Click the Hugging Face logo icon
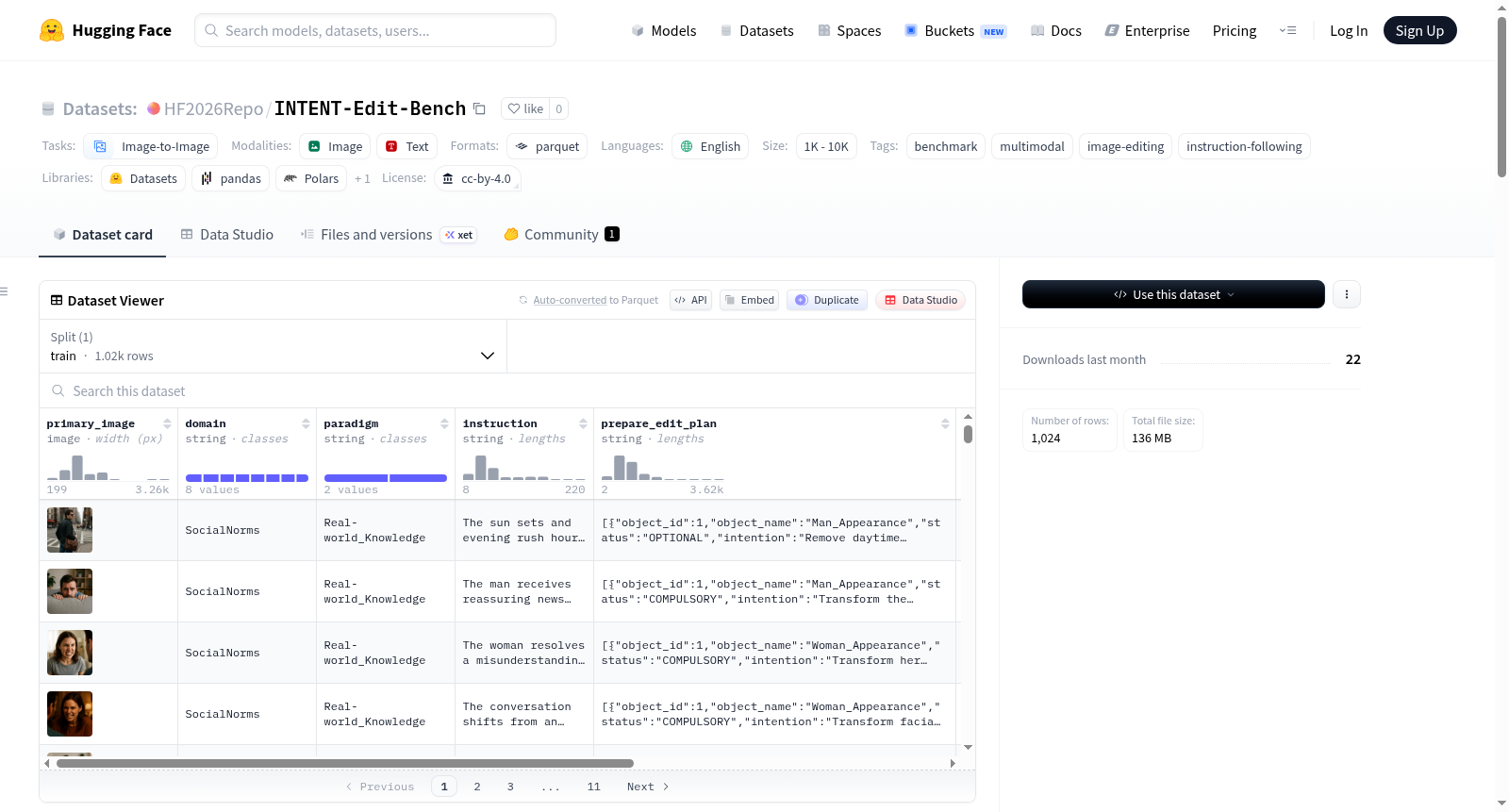 tap(52, 30)
